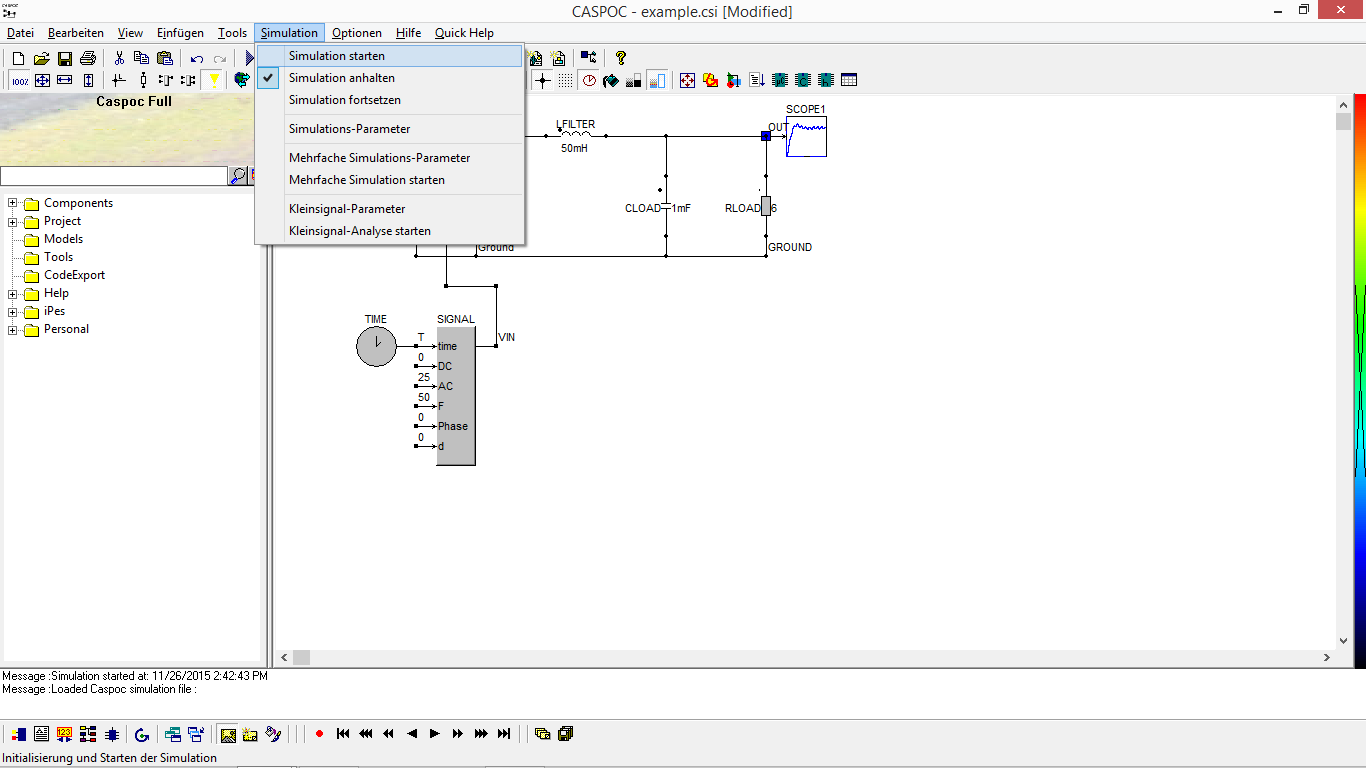Expand the Personal tree folder
This screenshot has width=1366, height=768.
pos(13,329)
